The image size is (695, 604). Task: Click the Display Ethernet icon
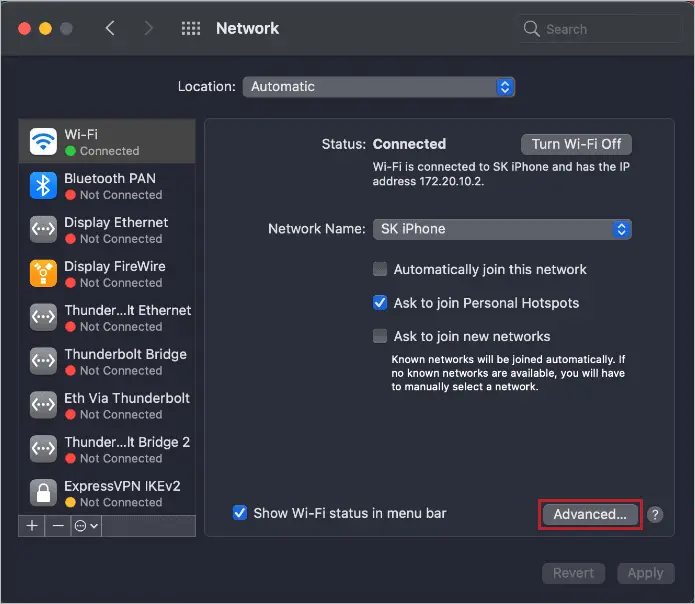tap(43, 230)
